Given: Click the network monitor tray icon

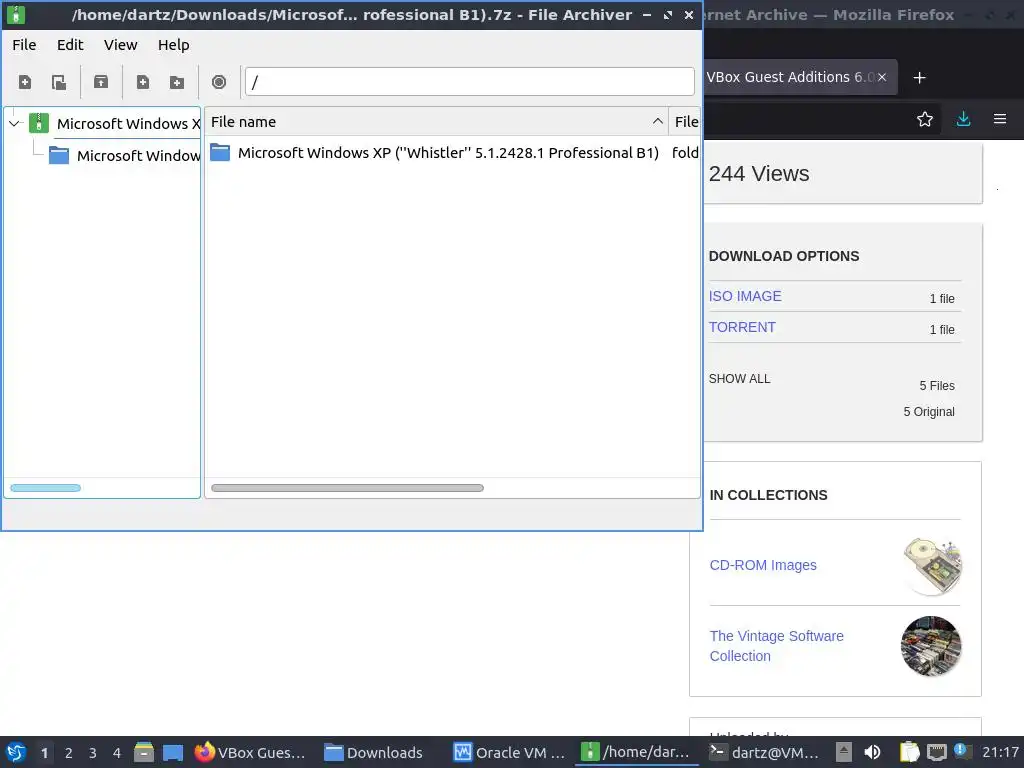Looking at the screenshot, I should click(936, 752).
